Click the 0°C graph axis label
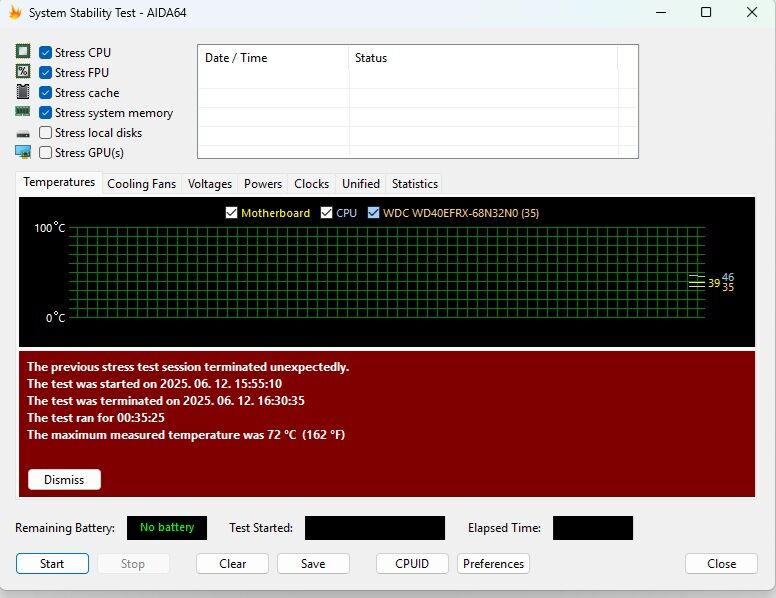776x598 pixels. pos(55,318)
